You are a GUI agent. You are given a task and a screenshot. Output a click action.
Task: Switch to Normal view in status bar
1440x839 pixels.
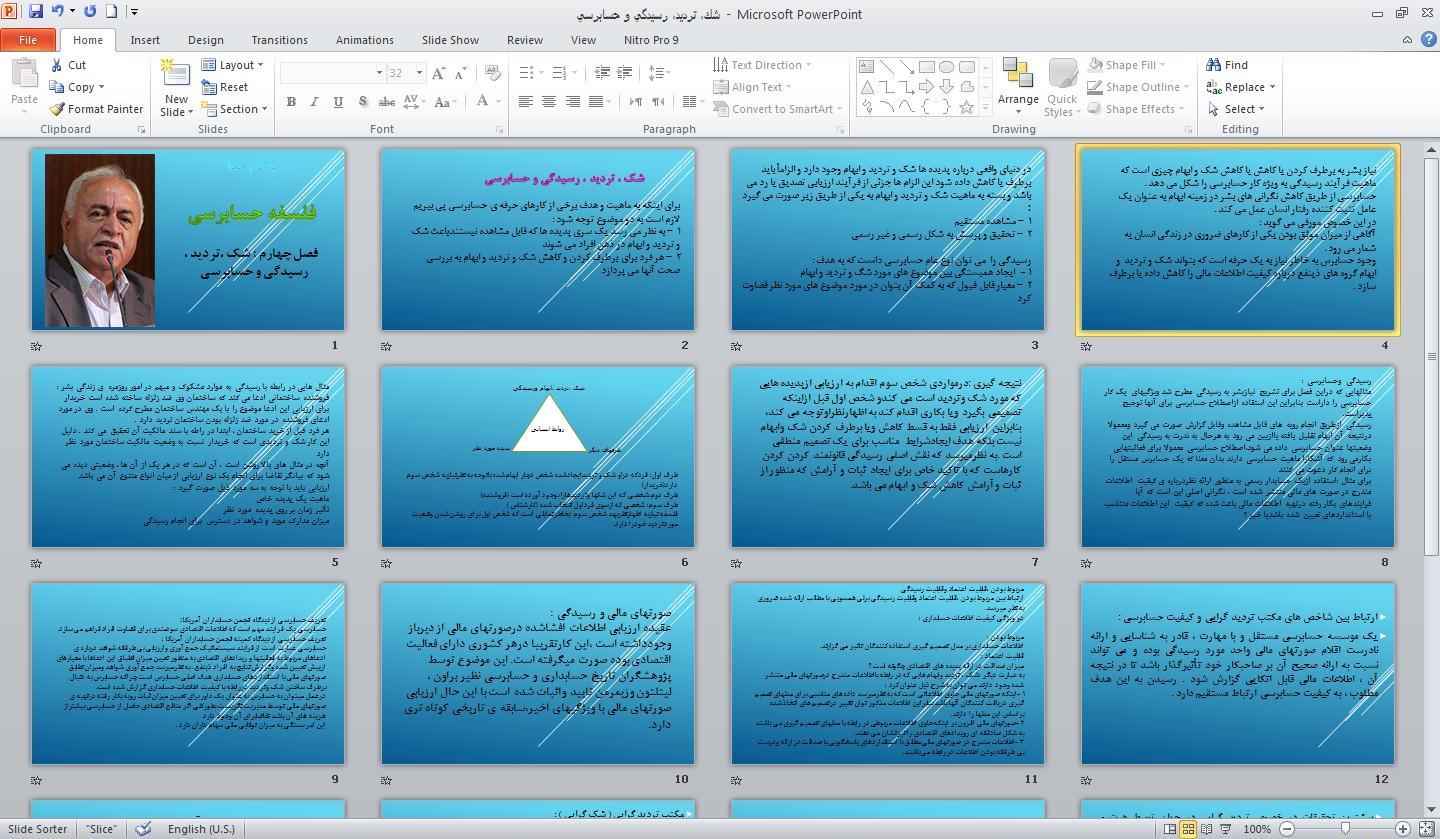[1169, 829]
